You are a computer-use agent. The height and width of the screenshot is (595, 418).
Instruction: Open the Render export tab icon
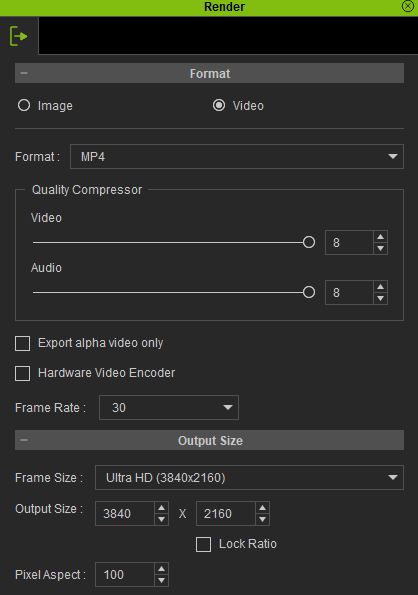coord(18,36)
